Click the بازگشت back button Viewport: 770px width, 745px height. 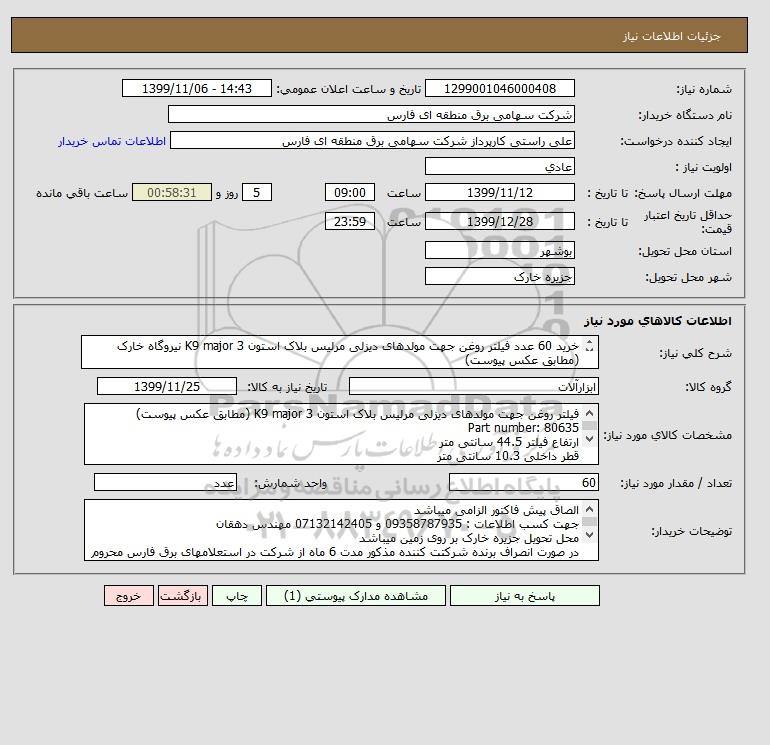point(183,596)
